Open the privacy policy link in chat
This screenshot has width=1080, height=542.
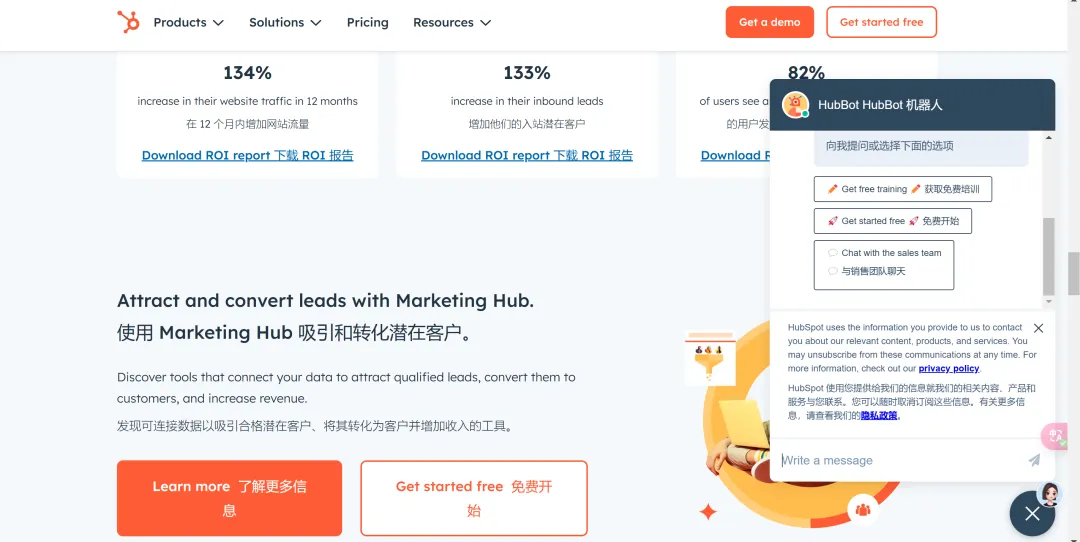click(x=948, y=368)
